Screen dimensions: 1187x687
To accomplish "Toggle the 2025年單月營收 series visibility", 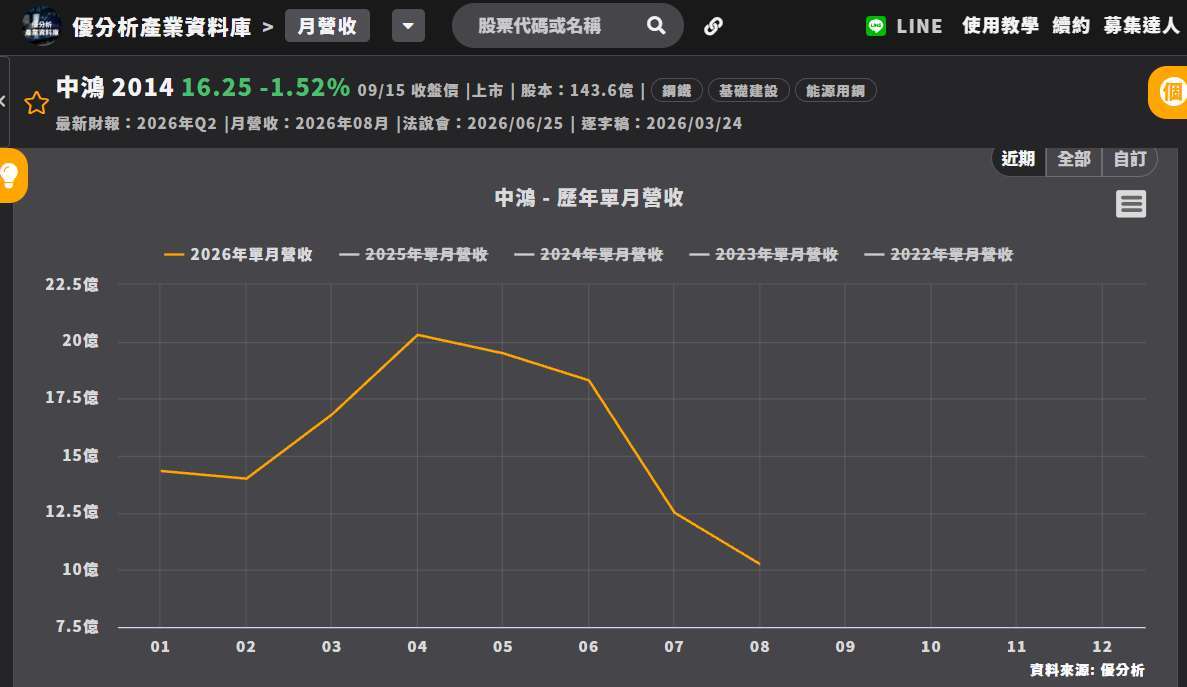I will click(413, 254).
